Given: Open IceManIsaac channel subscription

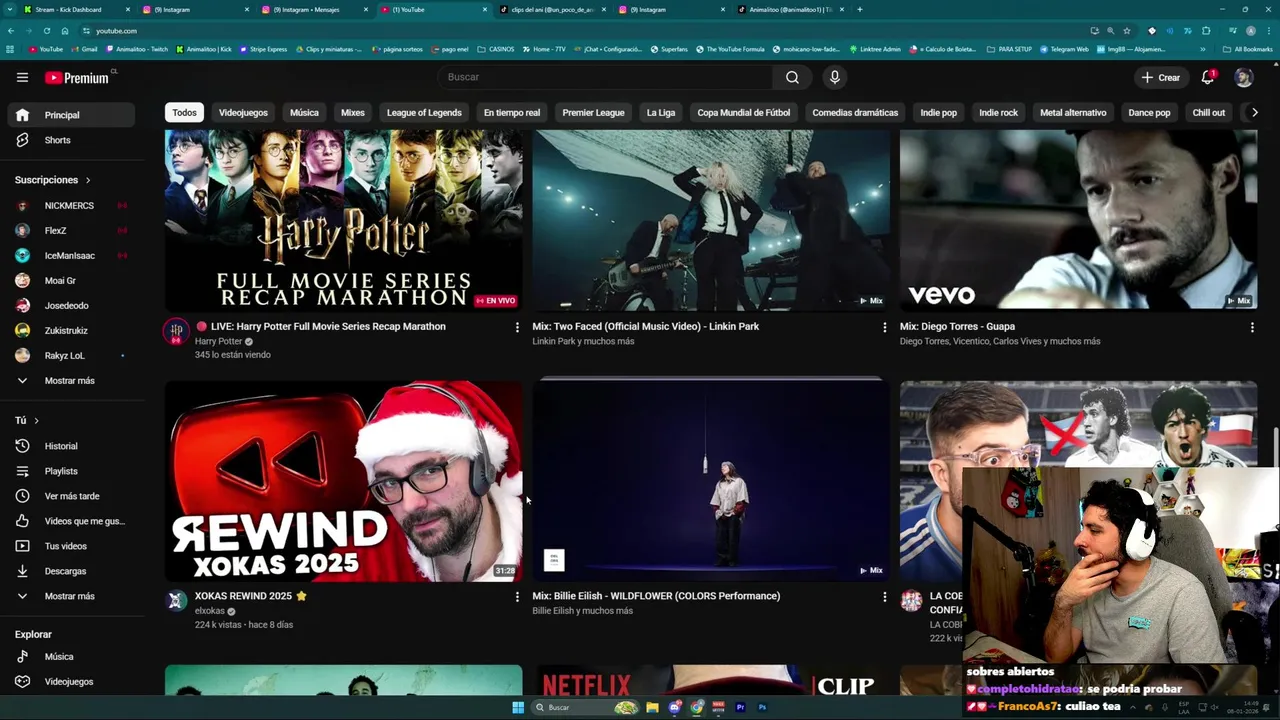Looking at the screenshot, I should (x=70, y=256).
